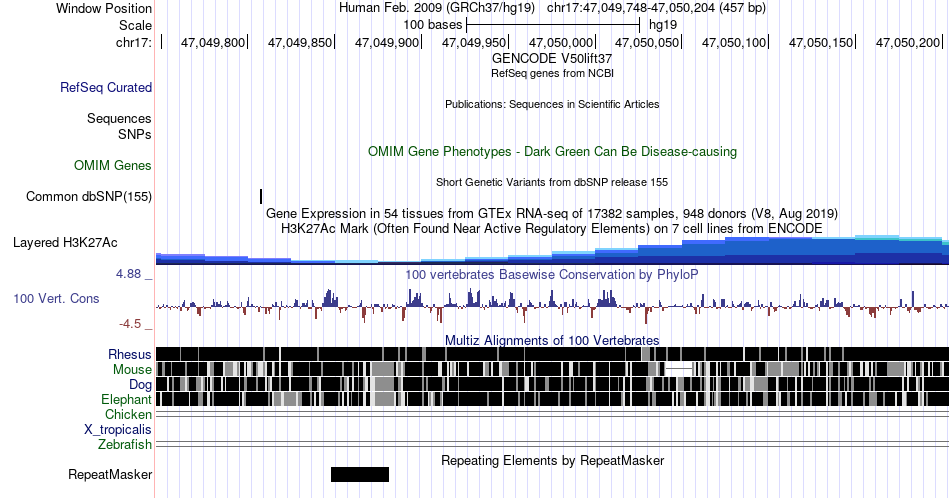This screenshot has height=498, width=950.
Task: Click the 100 vertebrates Basewise Conservation title
Action: (552, 274)
